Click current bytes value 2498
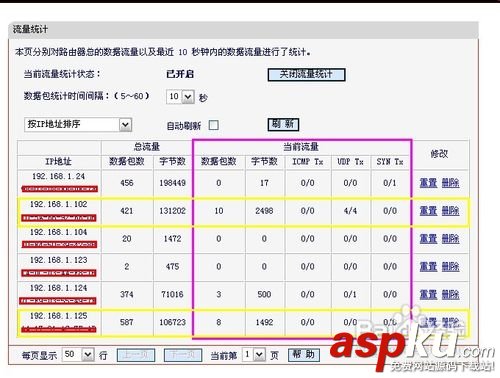The image size is (500, 378). click(264, 211)
